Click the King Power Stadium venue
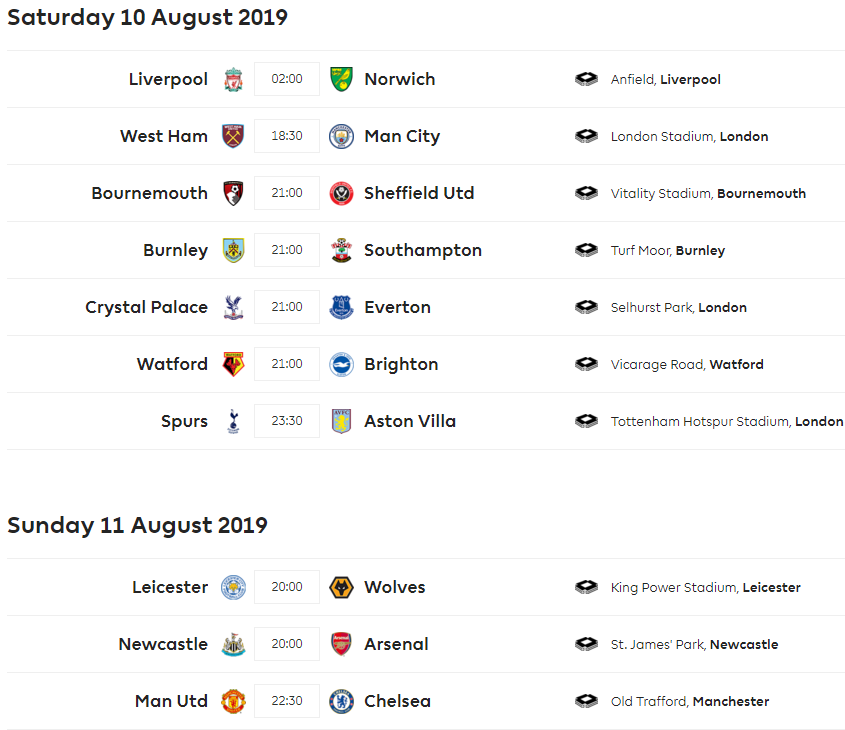Image resolution: width=845 pixels, height=730 pixels. [x=674, y=587]
